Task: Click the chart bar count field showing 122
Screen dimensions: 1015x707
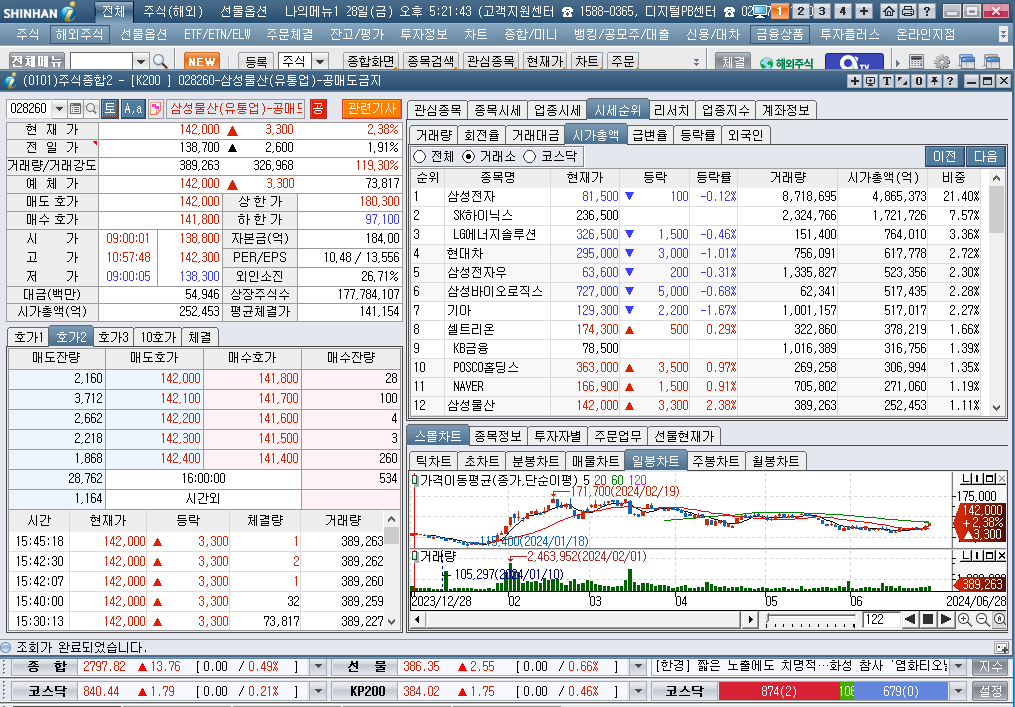Action: point(880,620)
